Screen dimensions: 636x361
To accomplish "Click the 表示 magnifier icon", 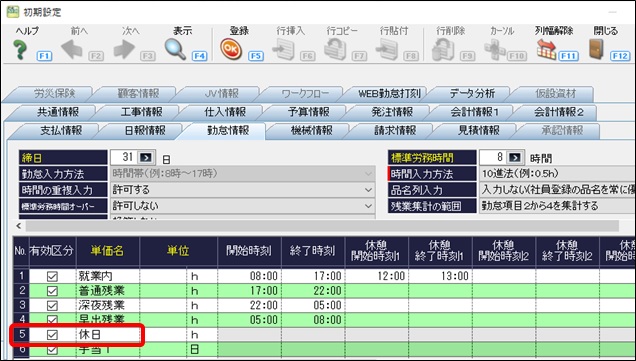I will [175, 50].
